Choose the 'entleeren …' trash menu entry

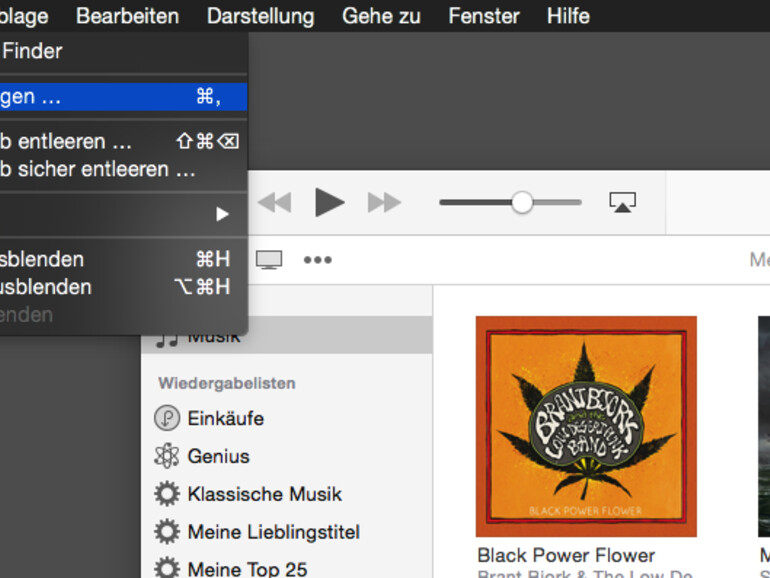tap(123, 141)
